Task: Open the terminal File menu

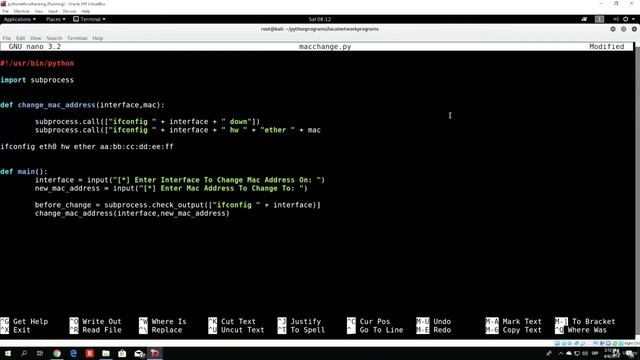Action: pos(7,38)
